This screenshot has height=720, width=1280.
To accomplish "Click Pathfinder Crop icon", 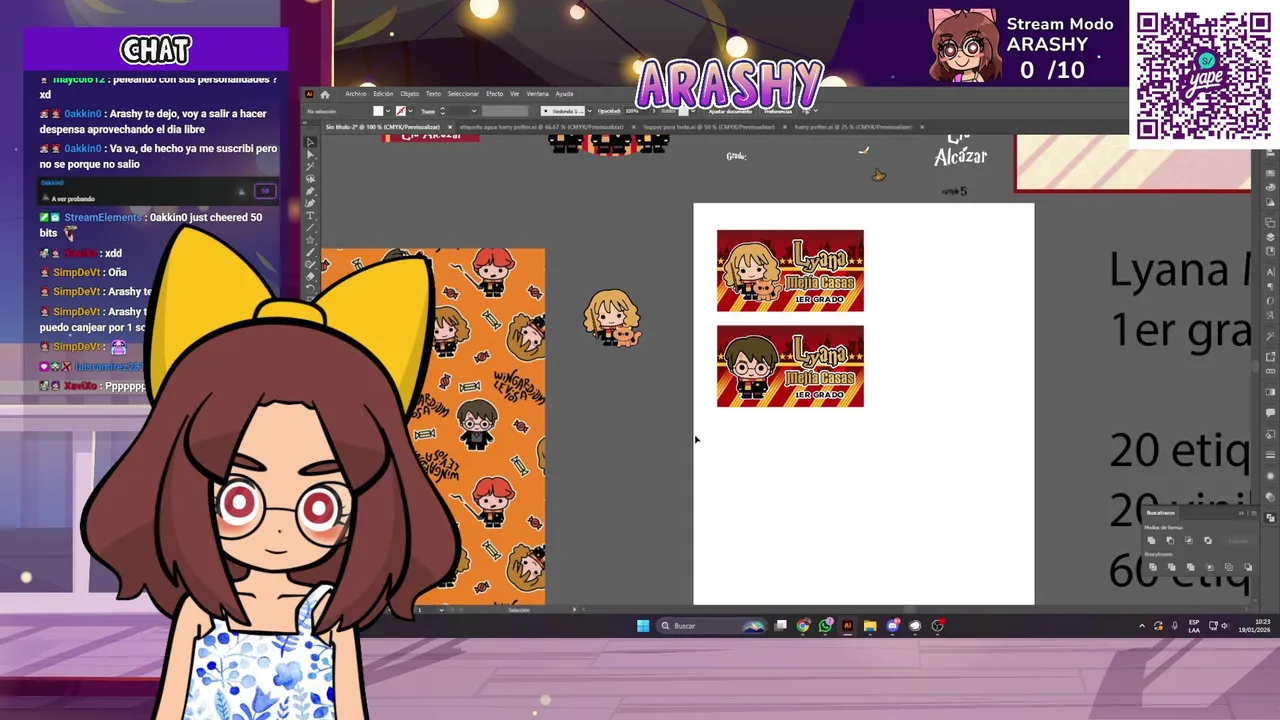I will (1210, 567).
